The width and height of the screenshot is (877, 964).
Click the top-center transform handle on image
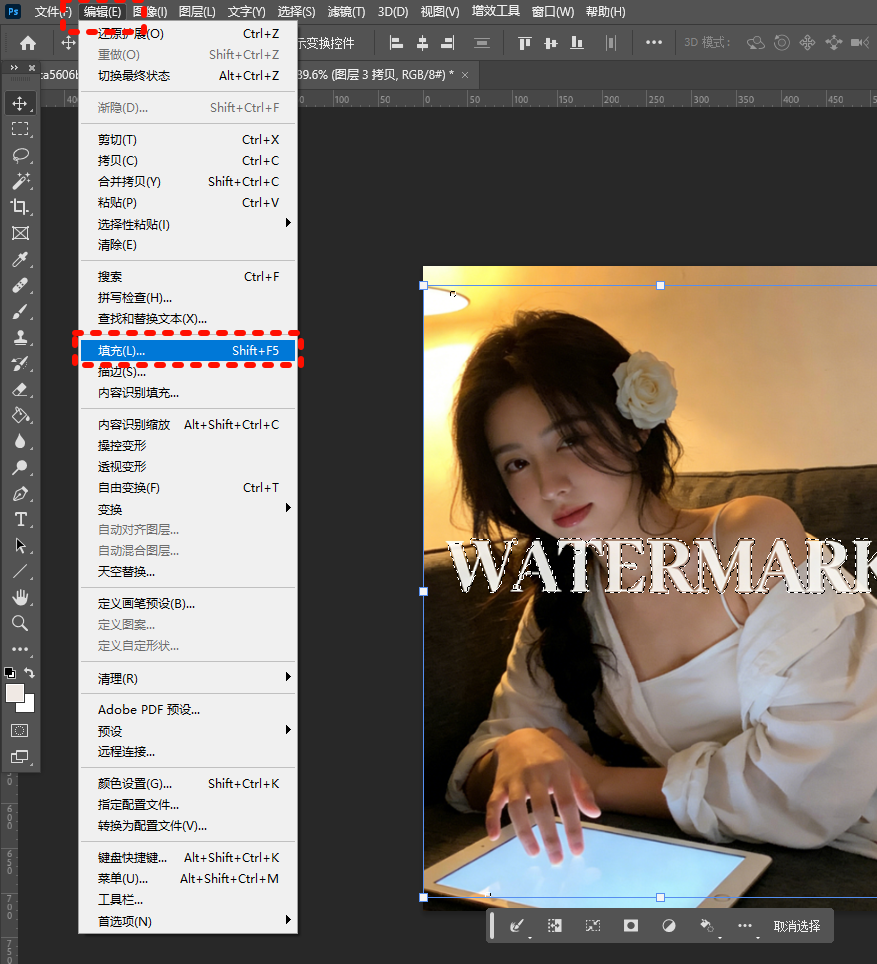click(660, 286)
